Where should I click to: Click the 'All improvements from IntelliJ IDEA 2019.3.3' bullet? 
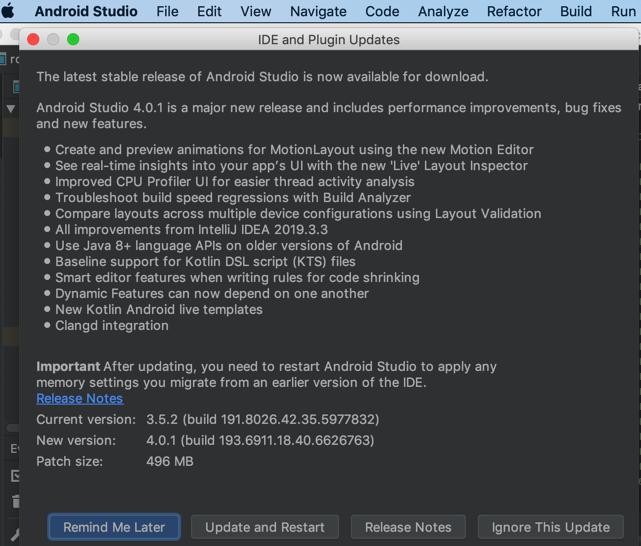click(x=191, y=230)
